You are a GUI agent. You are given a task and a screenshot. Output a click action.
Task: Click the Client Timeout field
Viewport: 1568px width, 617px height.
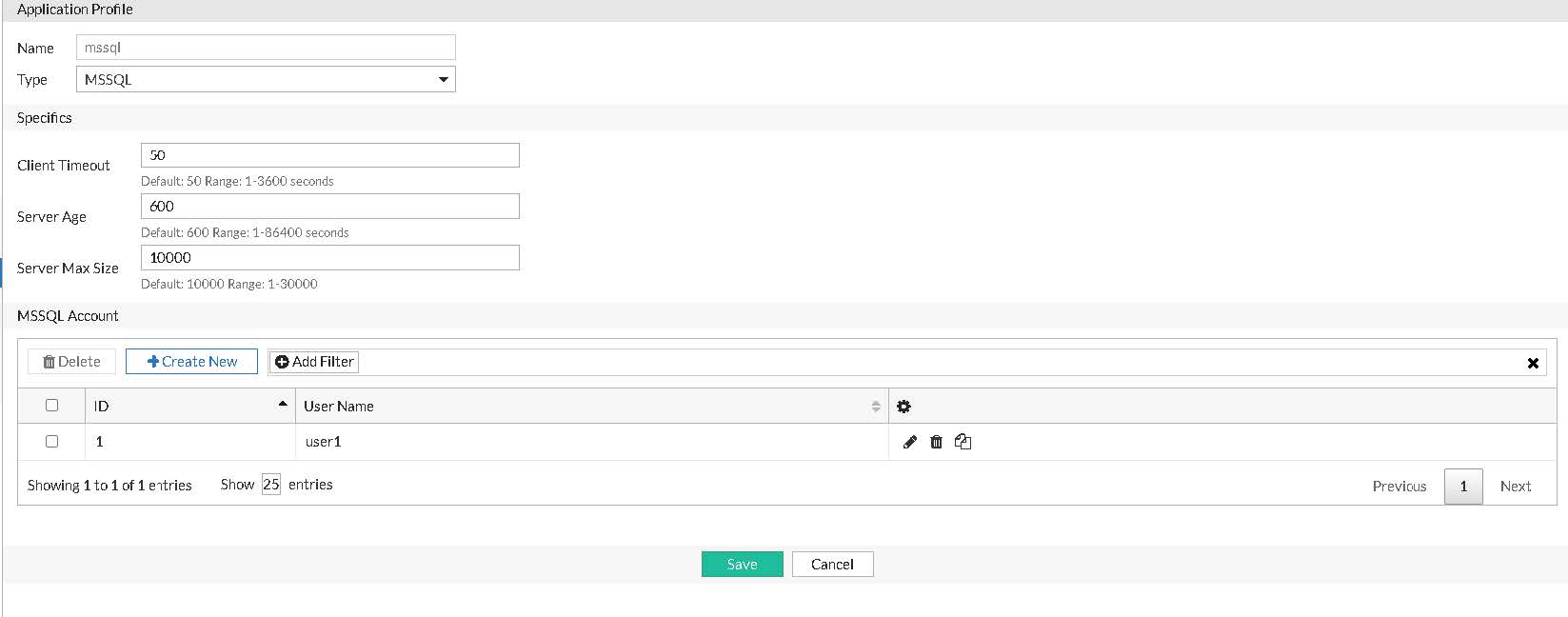[x=330, y=155]
